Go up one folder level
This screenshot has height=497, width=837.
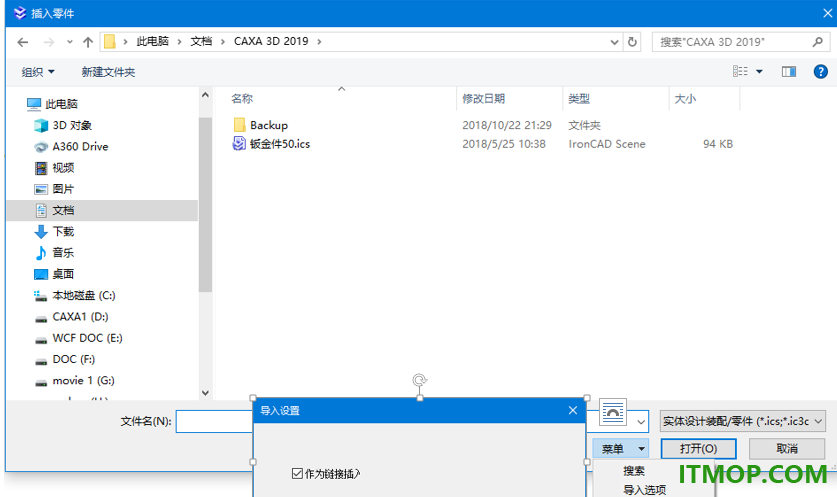(88, 42)
